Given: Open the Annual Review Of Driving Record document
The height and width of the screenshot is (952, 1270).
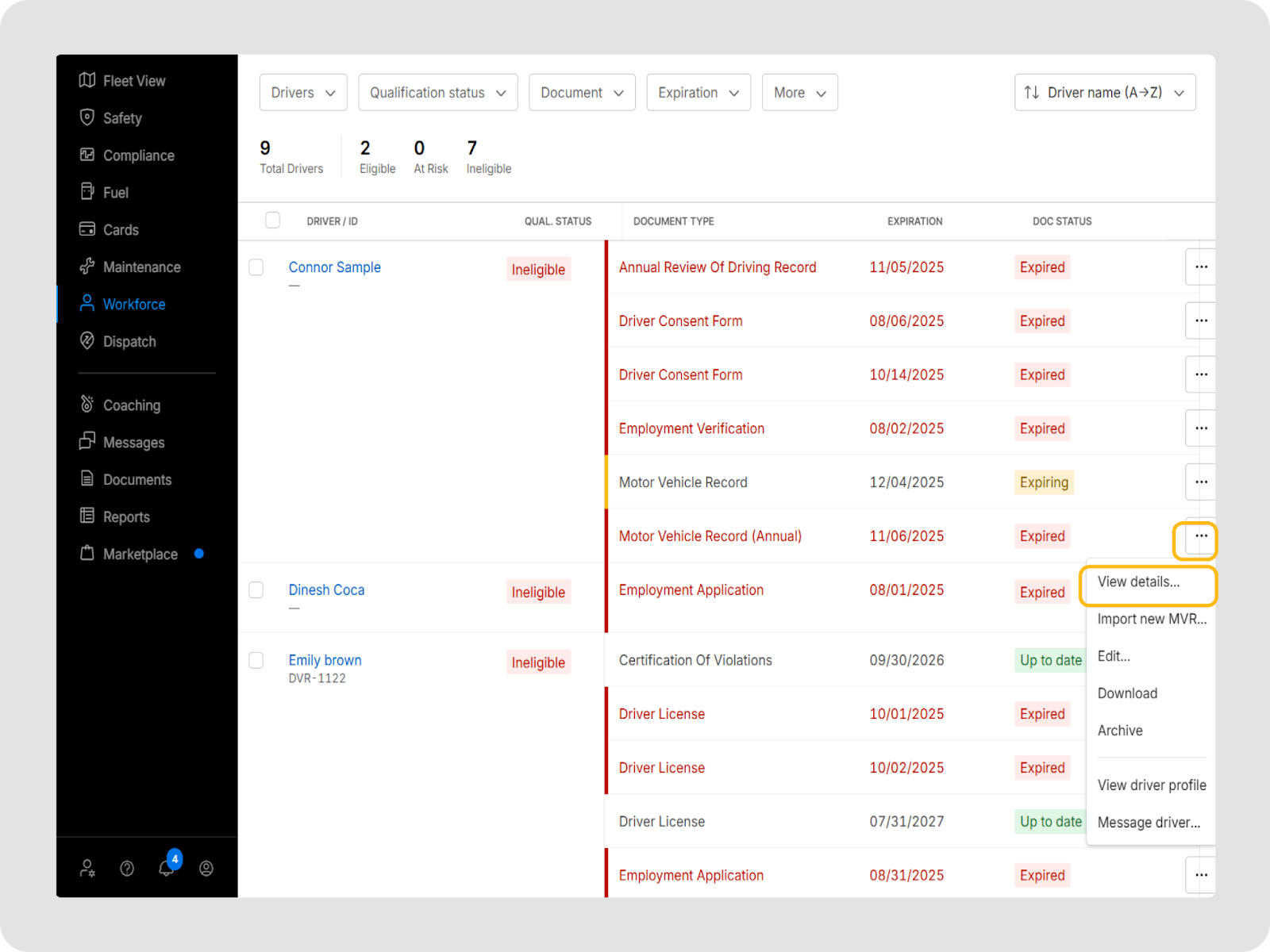Looking at the screenshot, I should pos(717,267).
